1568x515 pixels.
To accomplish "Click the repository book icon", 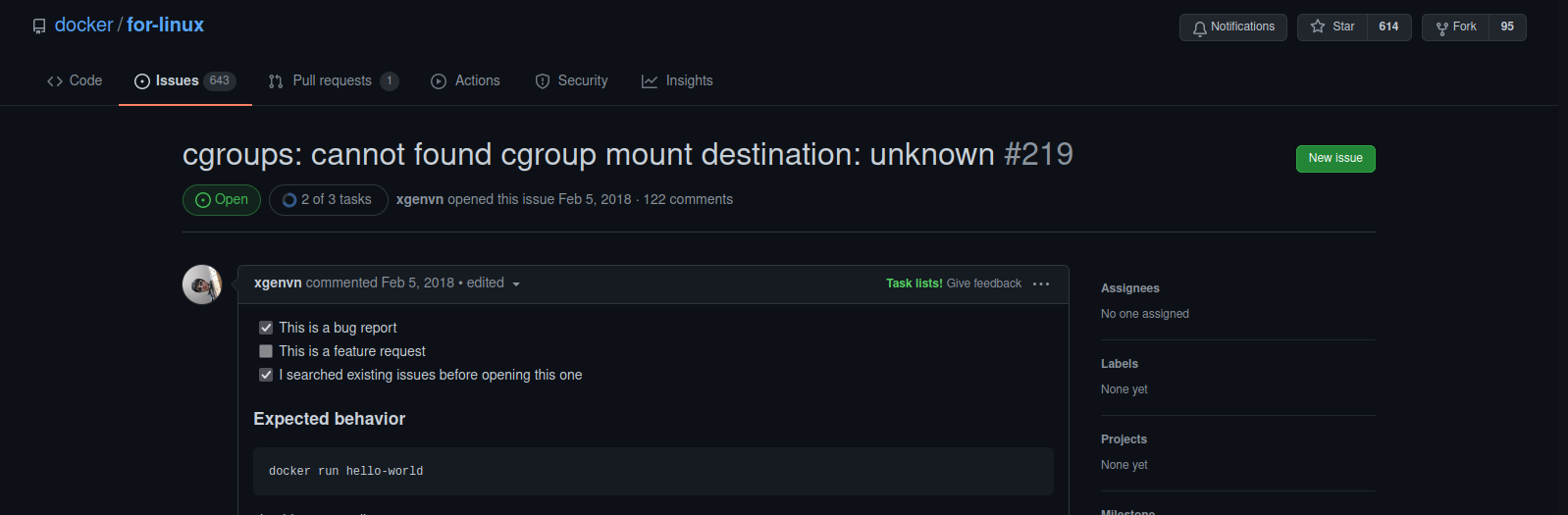I will (39, 26).
